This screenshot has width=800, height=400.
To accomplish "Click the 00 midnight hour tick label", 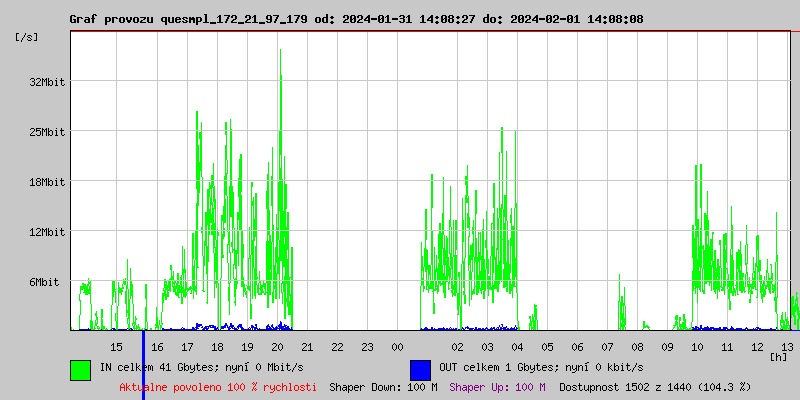I will click(397, 347).
